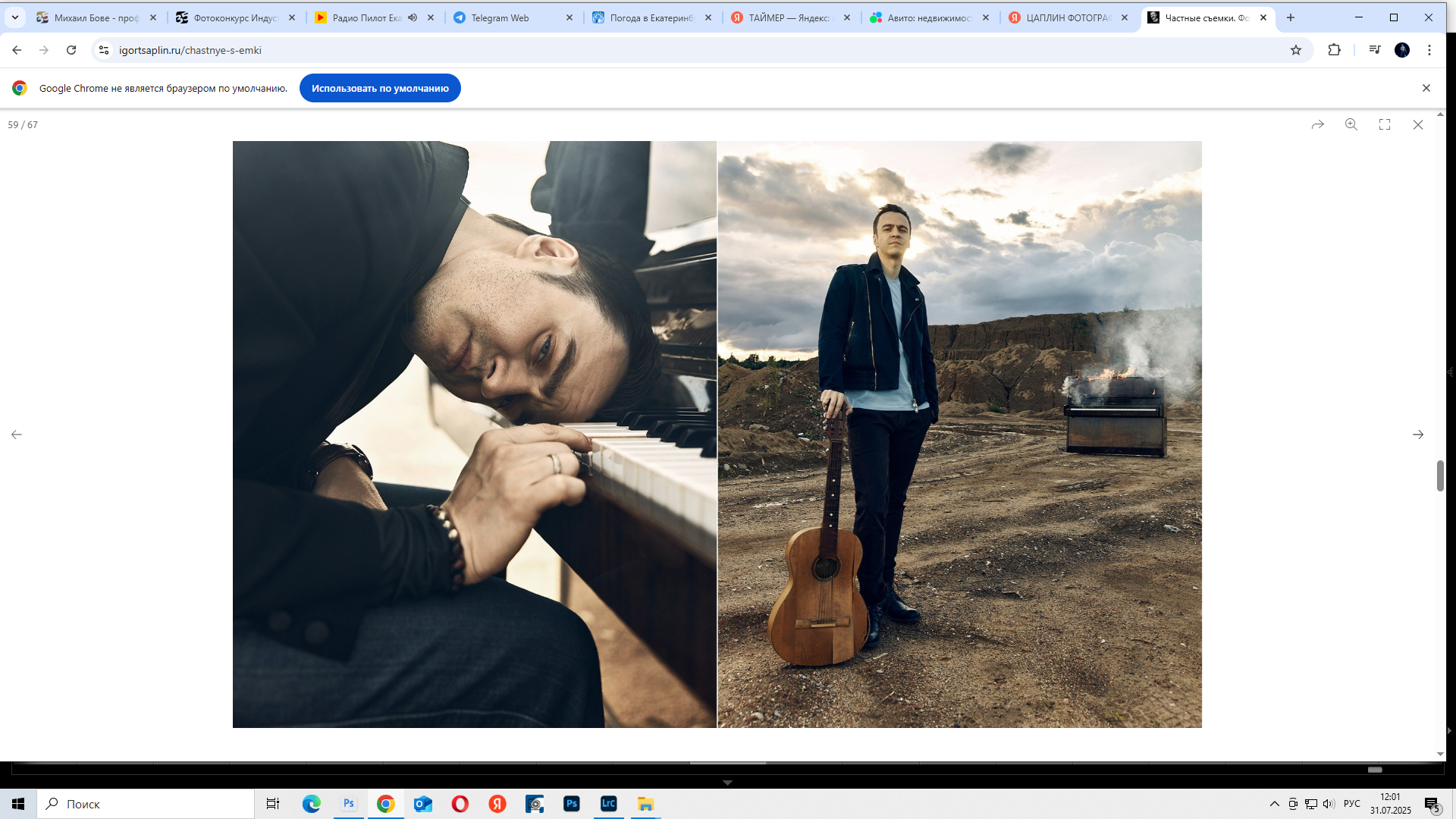Open Chrome extensions puzzle icon
Image resolution: width=1456 pixels, height=819 pixels.
1335,50
